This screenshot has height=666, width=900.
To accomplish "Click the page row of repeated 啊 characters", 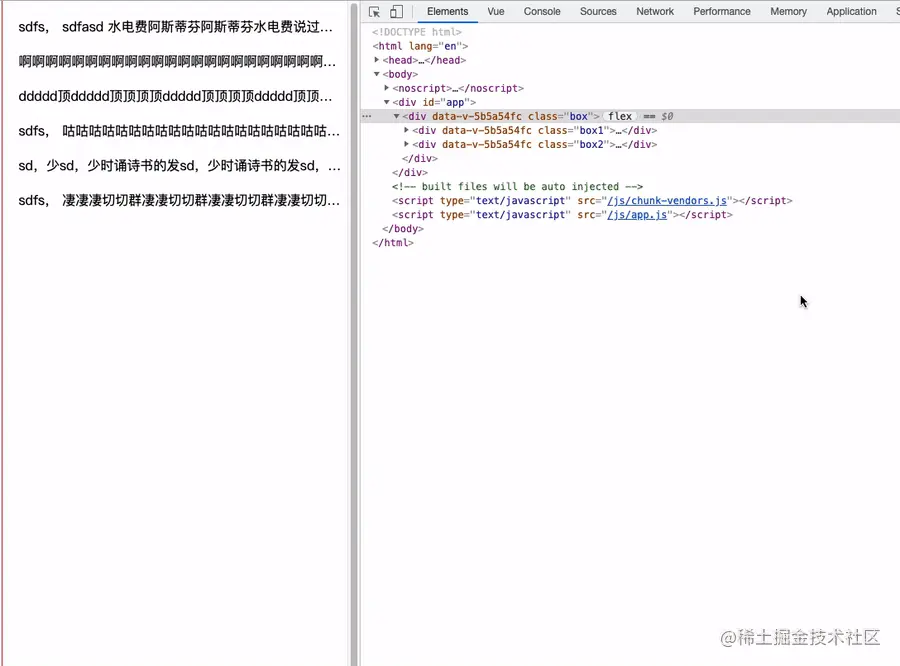I will click(x=177, y=61).
